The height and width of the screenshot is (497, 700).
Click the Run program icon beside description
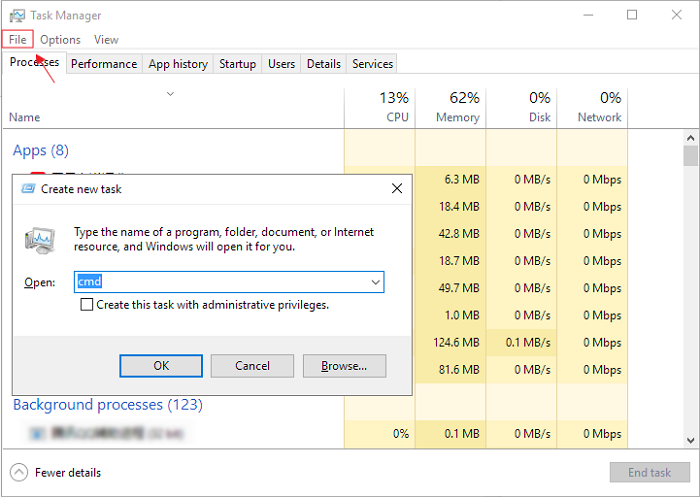point(41,240)
